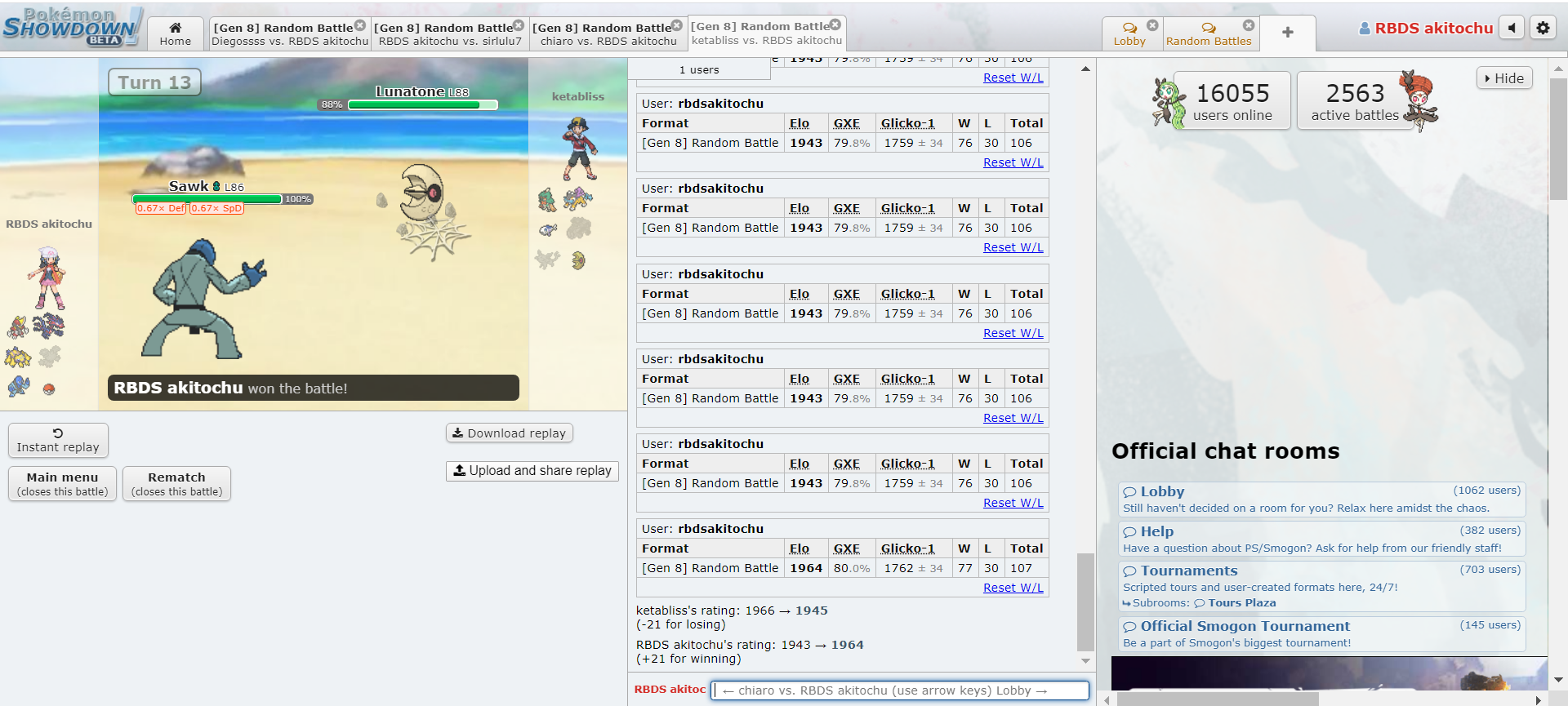Click the horizontal scrollbar of rooms panel
The width and height of the screenshot is (1568, 706).
click(1218, 699)
